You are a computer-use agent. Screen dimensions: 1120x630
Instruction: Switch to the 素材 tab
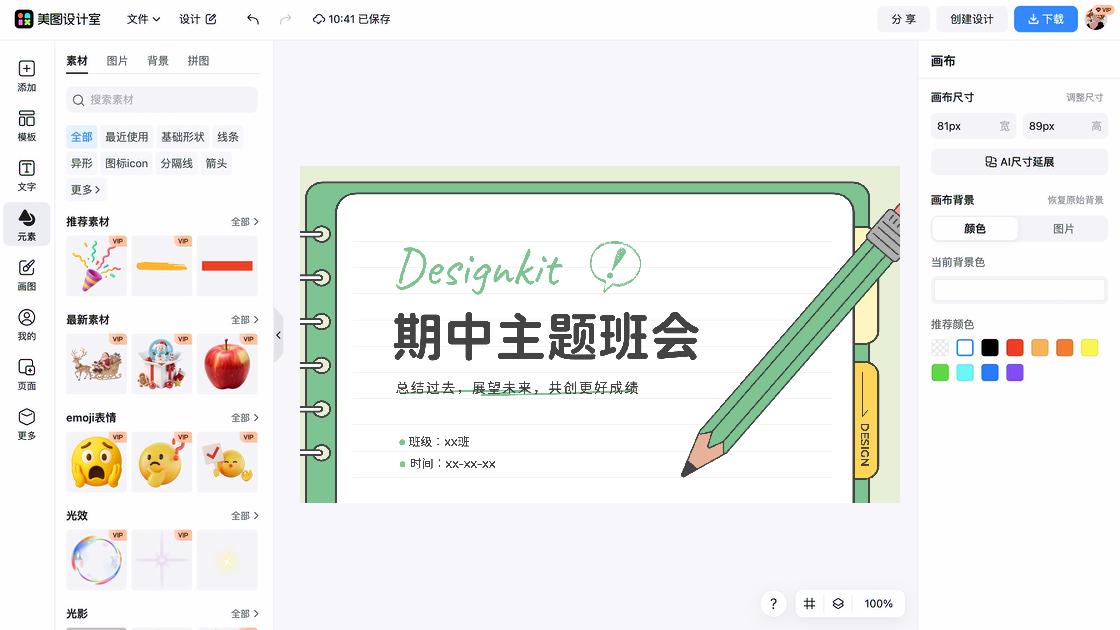(x=76, y=61)
